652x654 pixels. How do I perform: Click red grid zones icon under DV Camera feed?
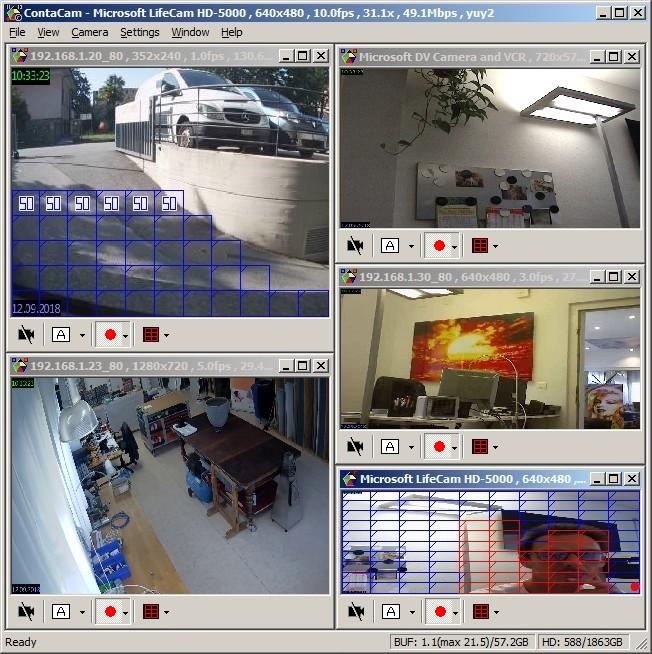[480, 246]
